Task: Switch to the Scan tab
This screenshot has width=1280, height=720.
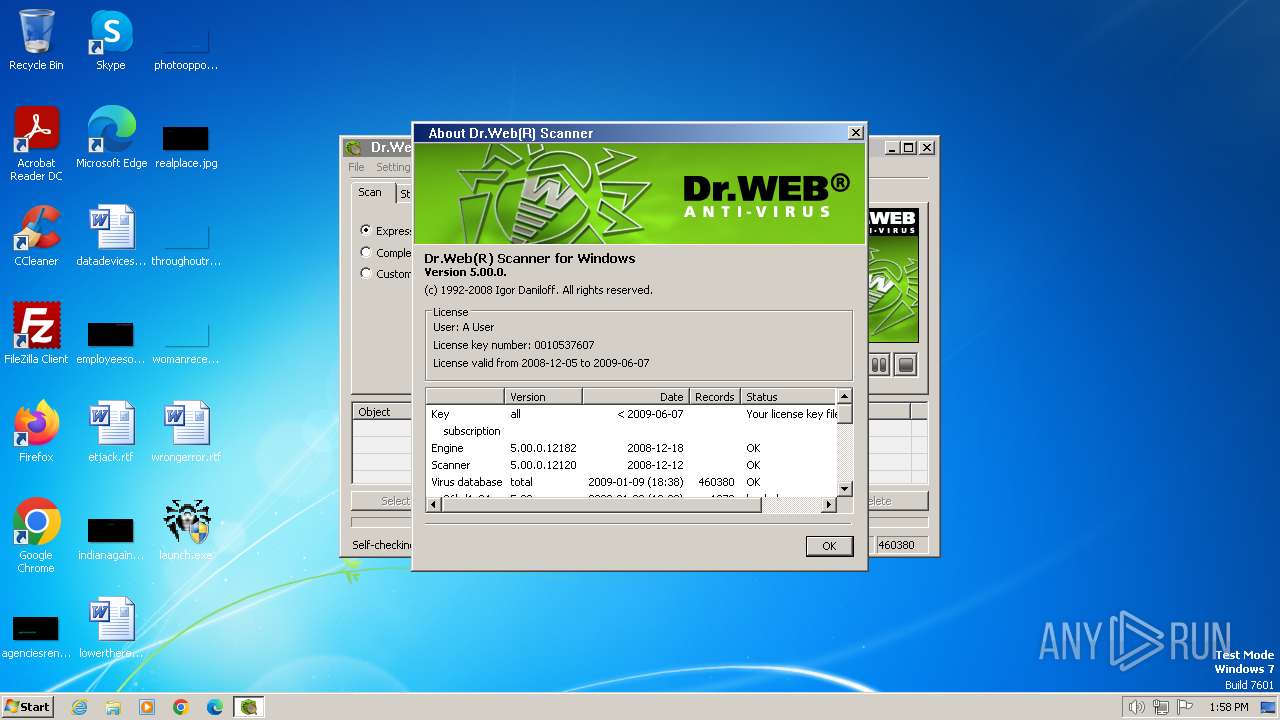Action: [370, 192]
